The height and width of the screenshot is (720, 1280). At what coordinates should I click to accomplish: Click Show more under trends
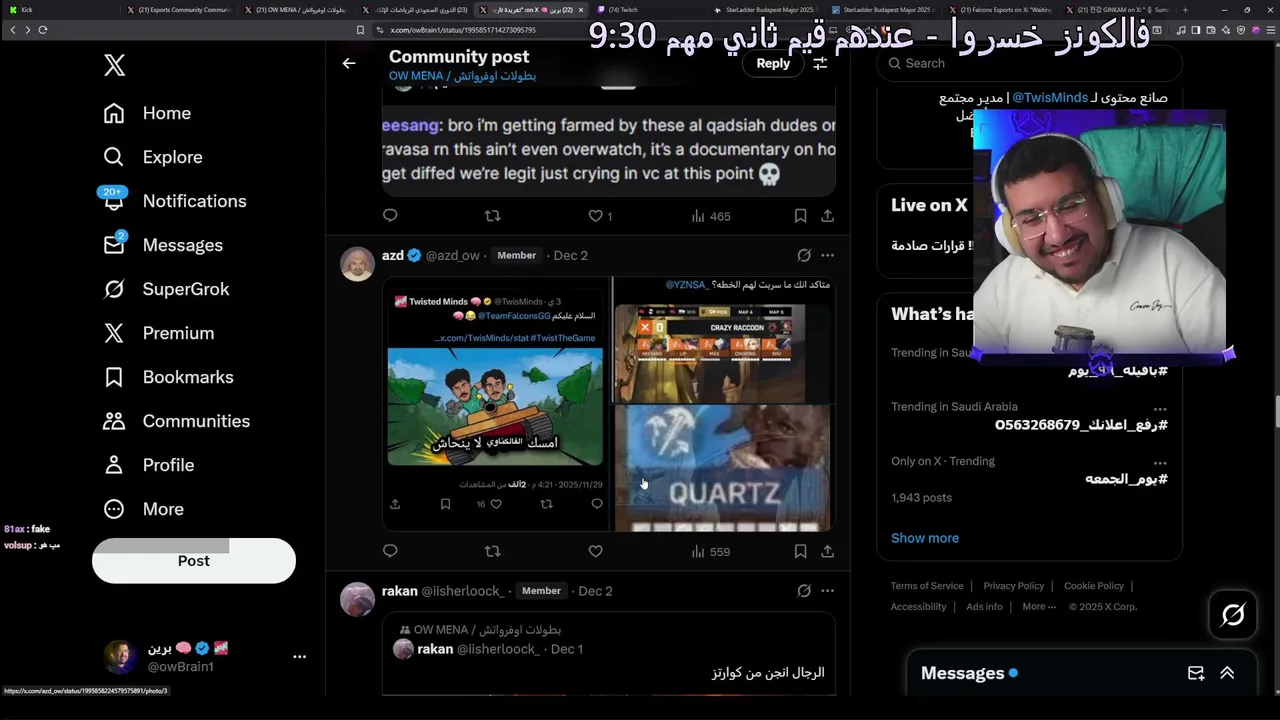point(925,538)
